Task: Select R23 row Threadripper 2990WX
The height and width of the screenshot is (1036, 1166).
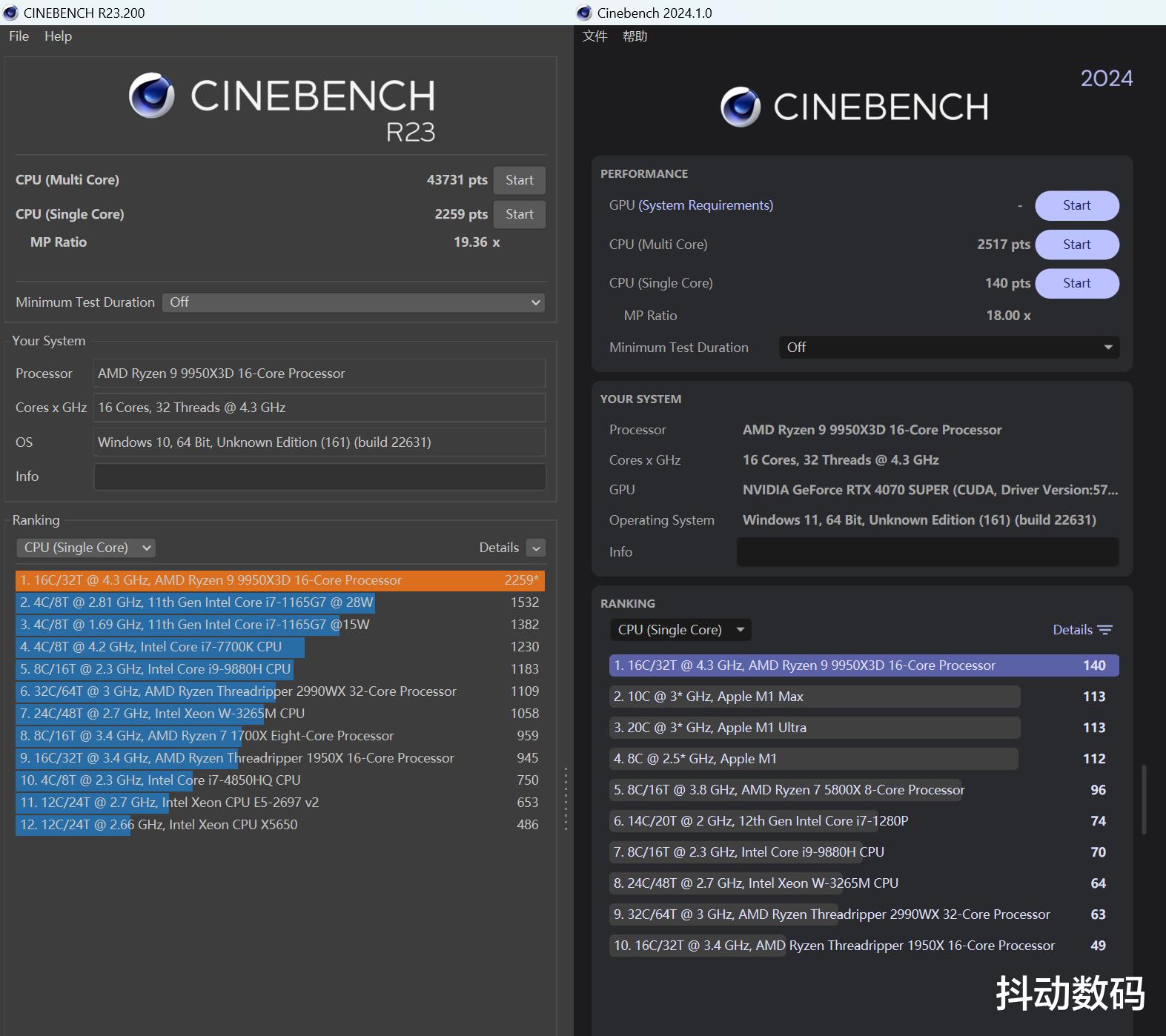Action: point(280,691)
